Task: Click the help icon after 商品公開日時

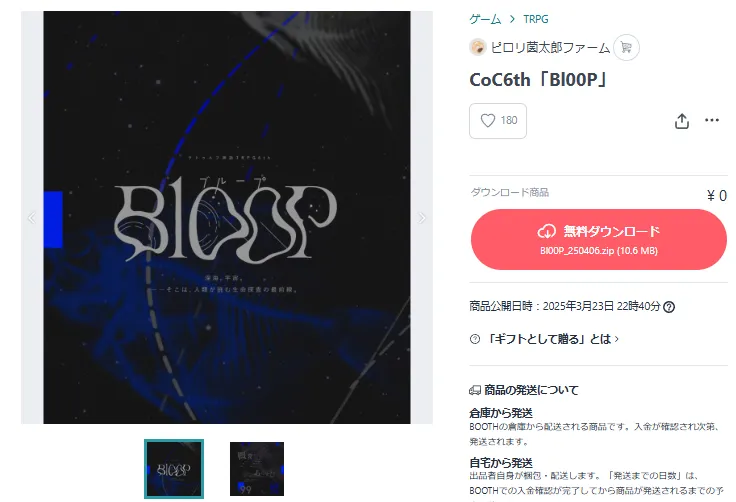Action: coord(669,307)
